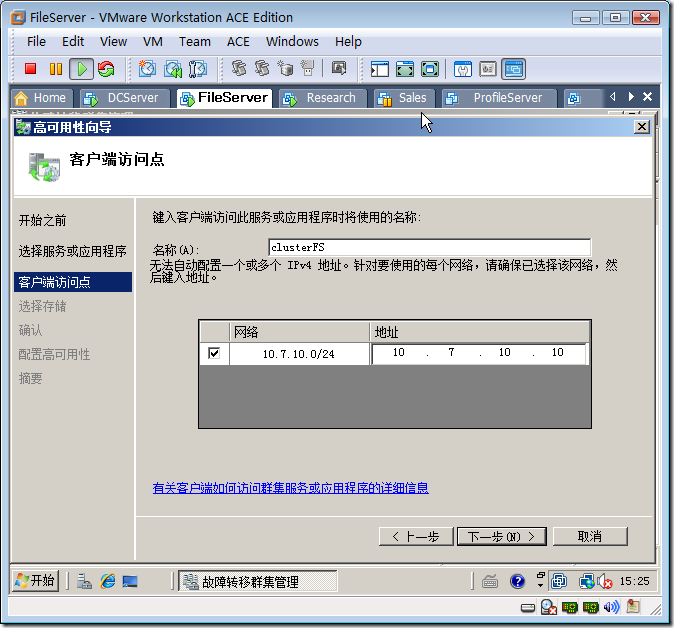
Task: Click the VMware hard disk status icon
Action: (x=527, y=607)
